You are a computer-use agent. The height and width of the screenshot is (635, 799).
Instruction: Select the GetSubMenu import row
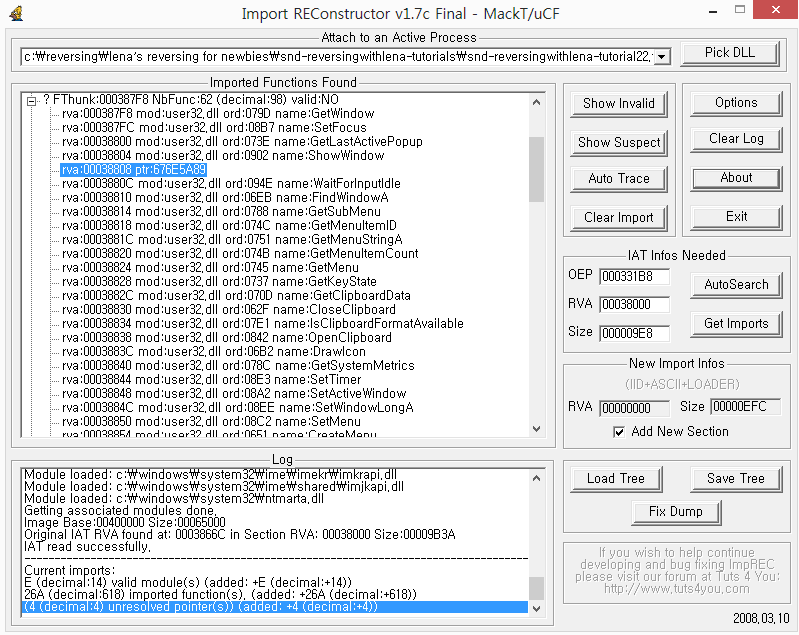coord(221,211)
